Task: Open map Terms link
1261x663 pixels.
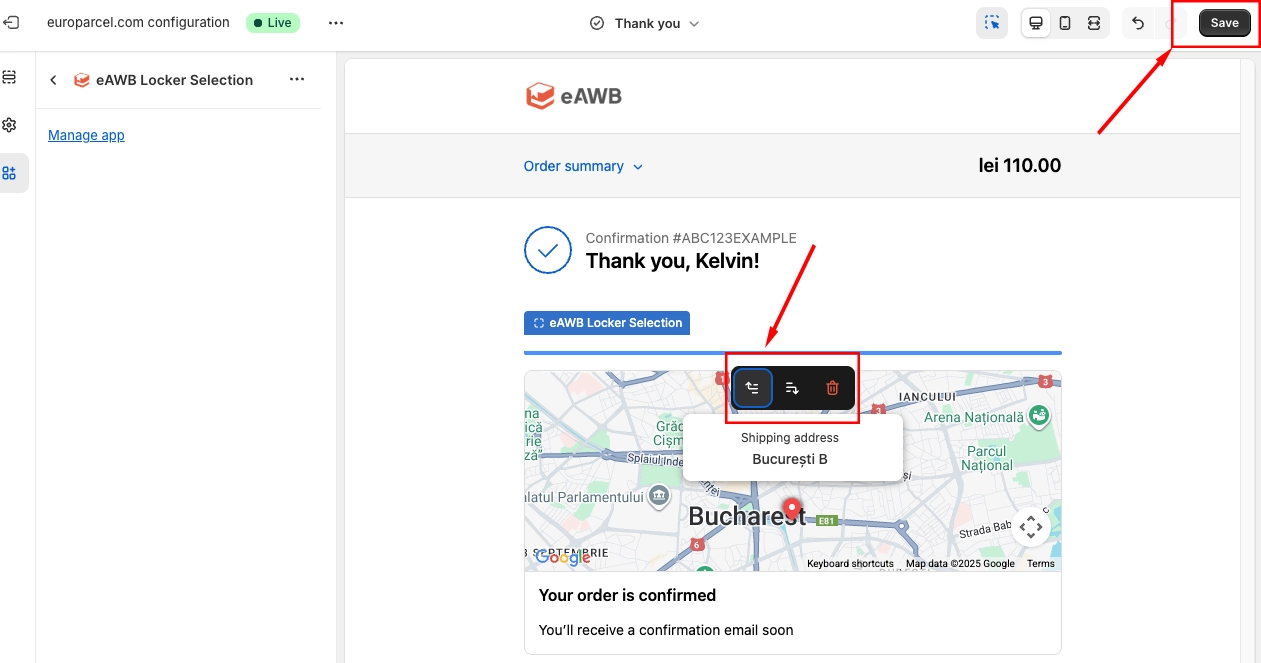Action: click(x=1041, y=564)
